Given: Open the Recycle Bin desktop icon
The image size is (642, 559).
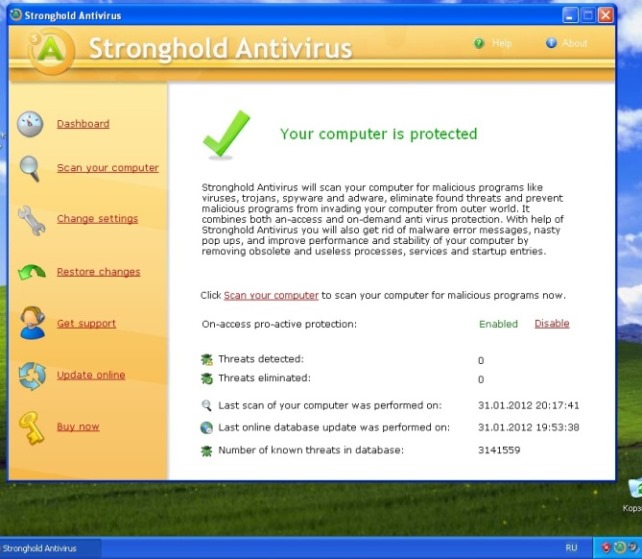Looking at the screenshot, I should point(634,496).
